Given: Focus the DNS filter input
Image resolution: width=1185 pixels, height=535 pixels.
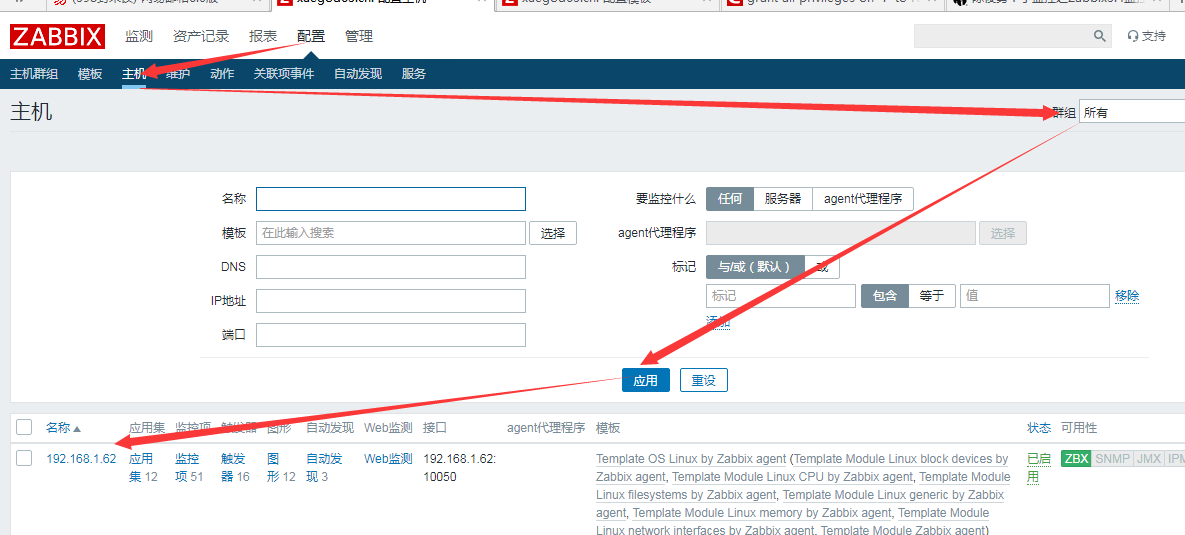Looking at the screenshot, I should pyautogui.click(x=391, y=267).
